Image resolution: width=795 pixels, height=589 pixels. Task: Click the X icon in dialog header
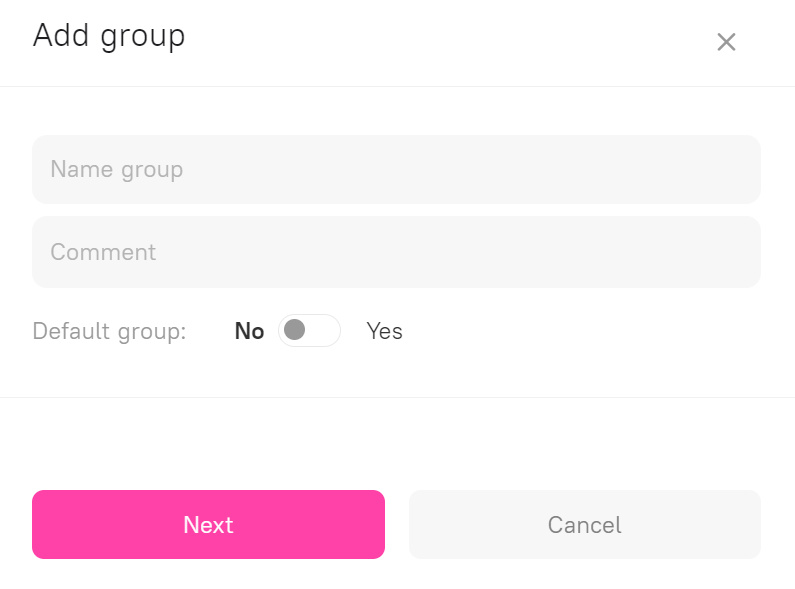(726, 42)
